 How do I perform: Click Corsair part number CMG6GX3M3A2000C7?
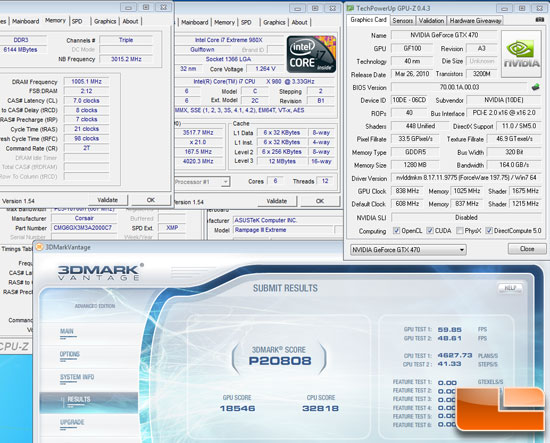pos(83,228)
